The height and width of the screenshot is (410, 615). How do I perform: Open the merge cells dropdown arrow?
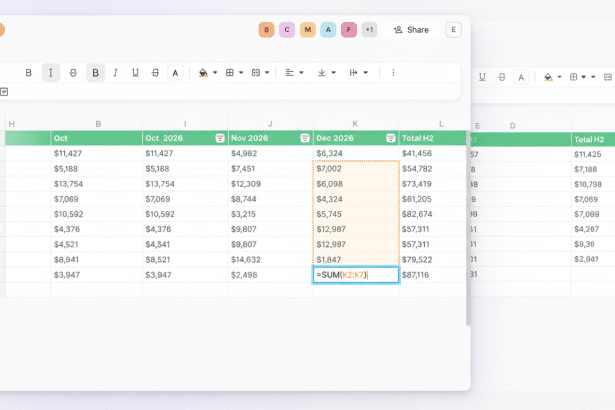point(267,73)
